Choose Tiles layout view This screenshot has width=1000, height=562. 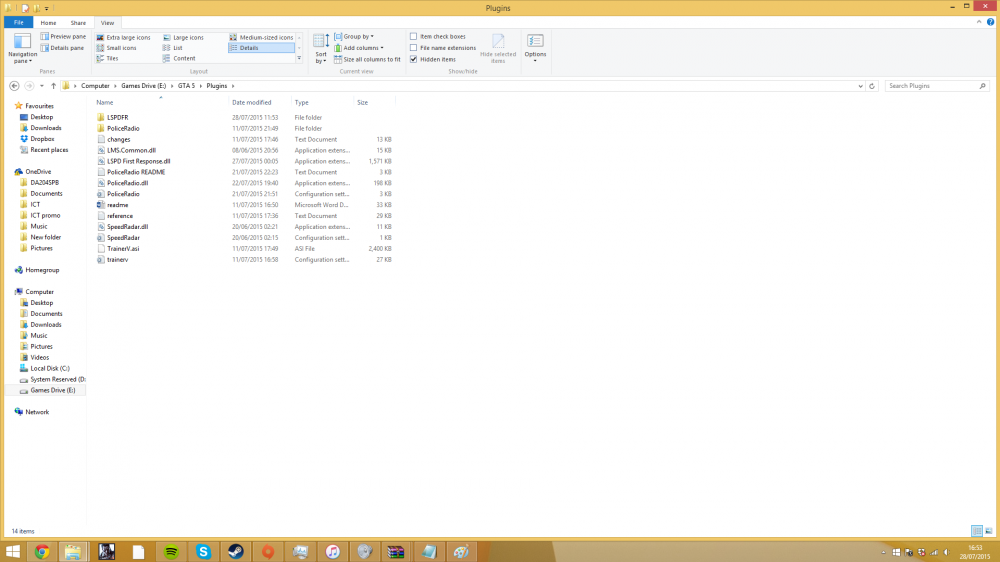(108, 58)
